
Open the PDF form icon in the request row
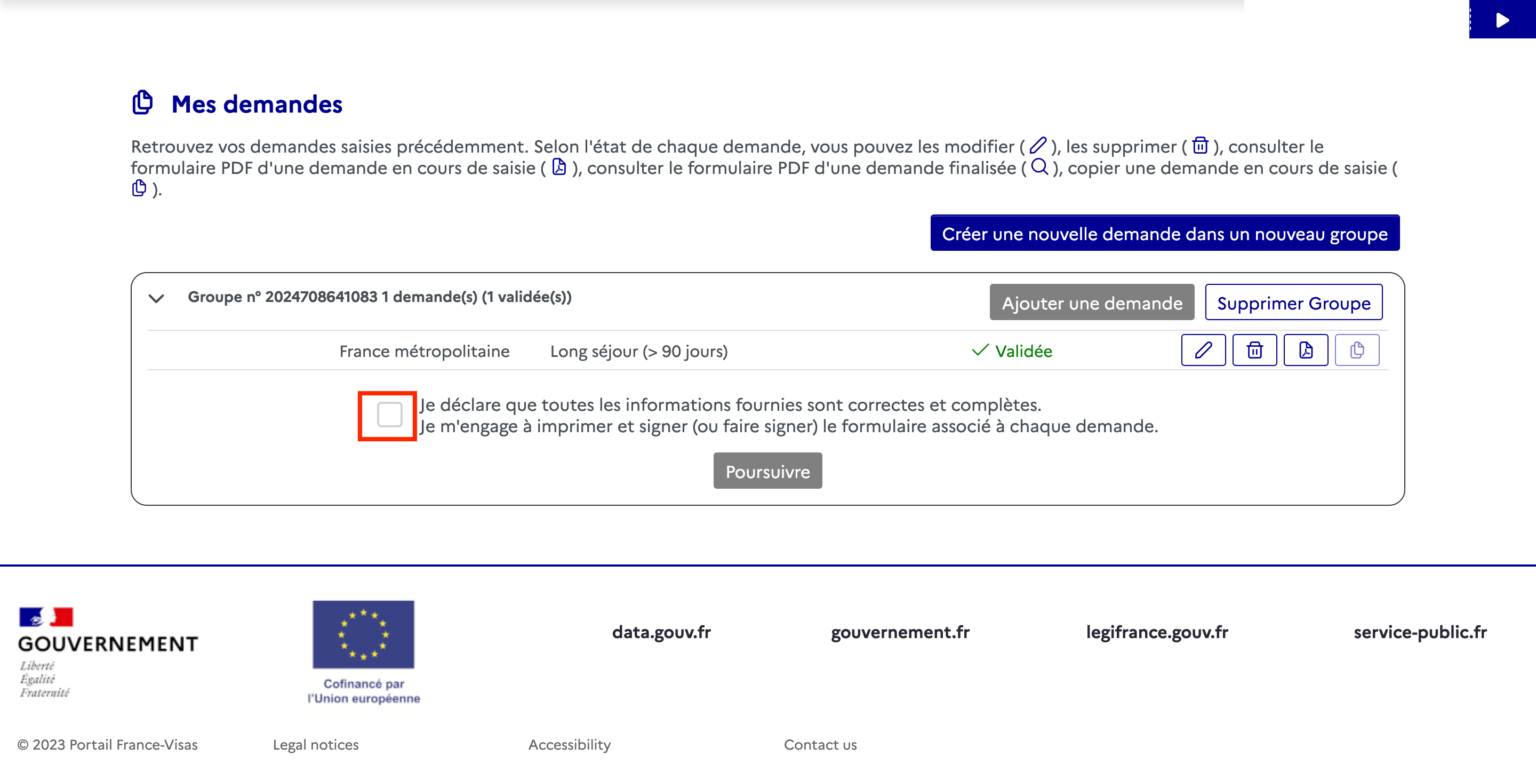pyautogui.click(x=1305, y=350)
